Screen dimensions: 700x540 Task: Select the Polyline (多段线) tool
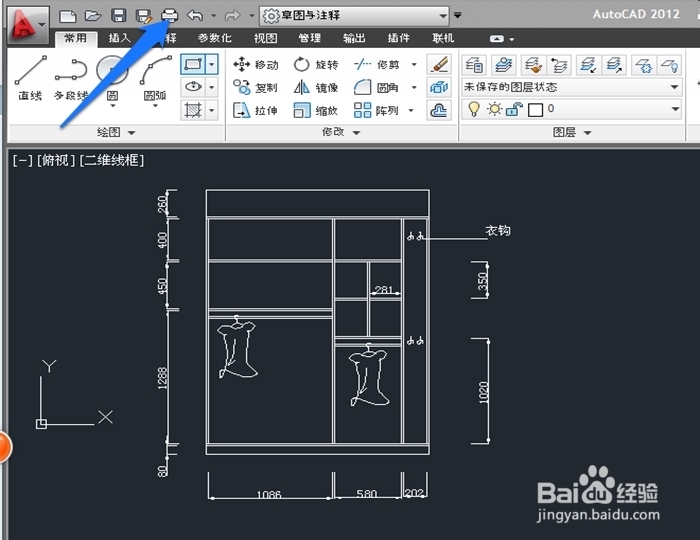[x=71, y=79]
